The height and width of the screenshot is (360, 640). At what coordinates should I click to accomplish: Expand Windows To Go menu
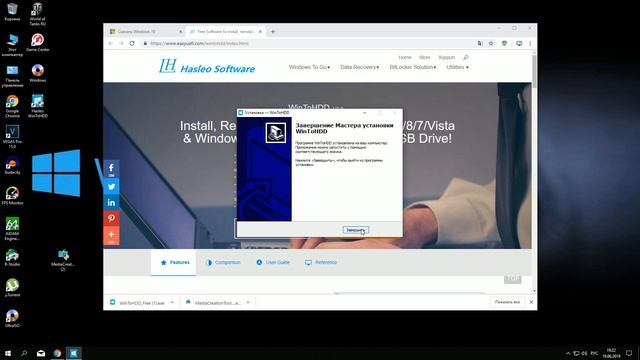tap(309, 67)
